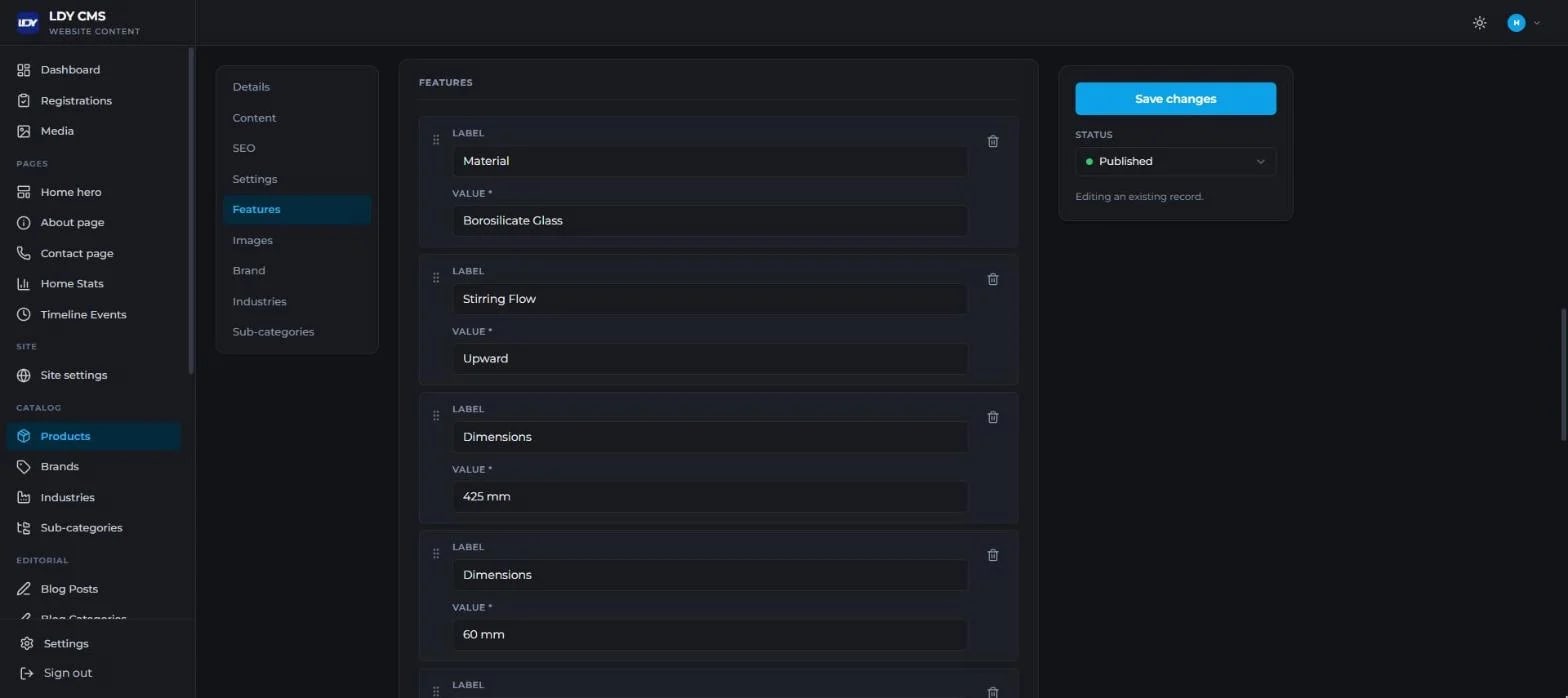Open Dashboard from the sidebar
The image size is (1568, 698).
94,70
